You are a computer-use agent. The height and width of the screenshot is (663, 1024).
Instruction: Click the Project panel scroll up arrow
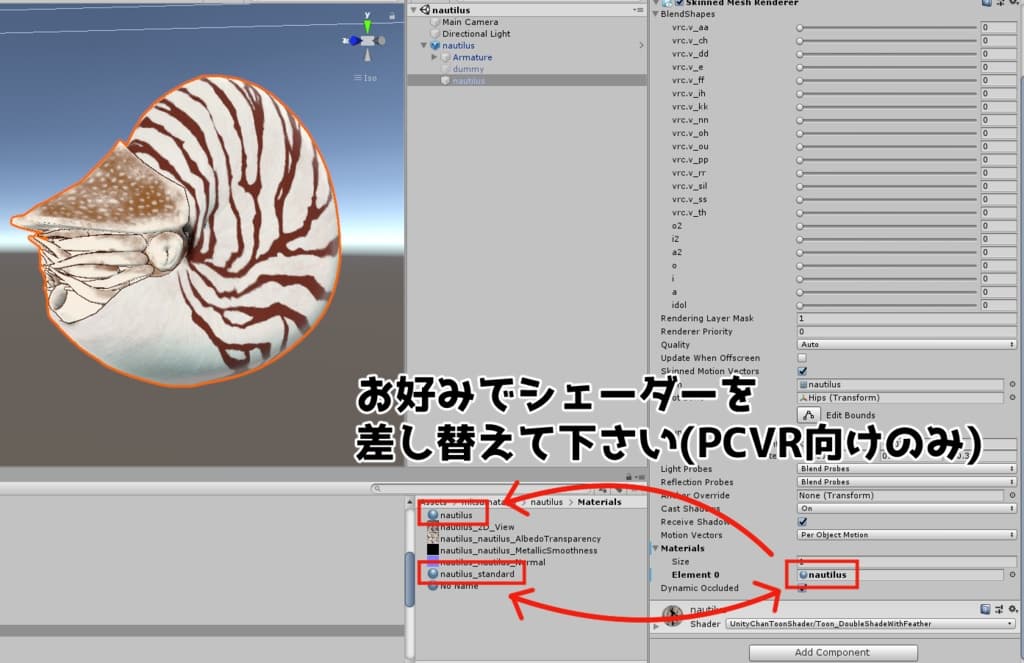410,502
